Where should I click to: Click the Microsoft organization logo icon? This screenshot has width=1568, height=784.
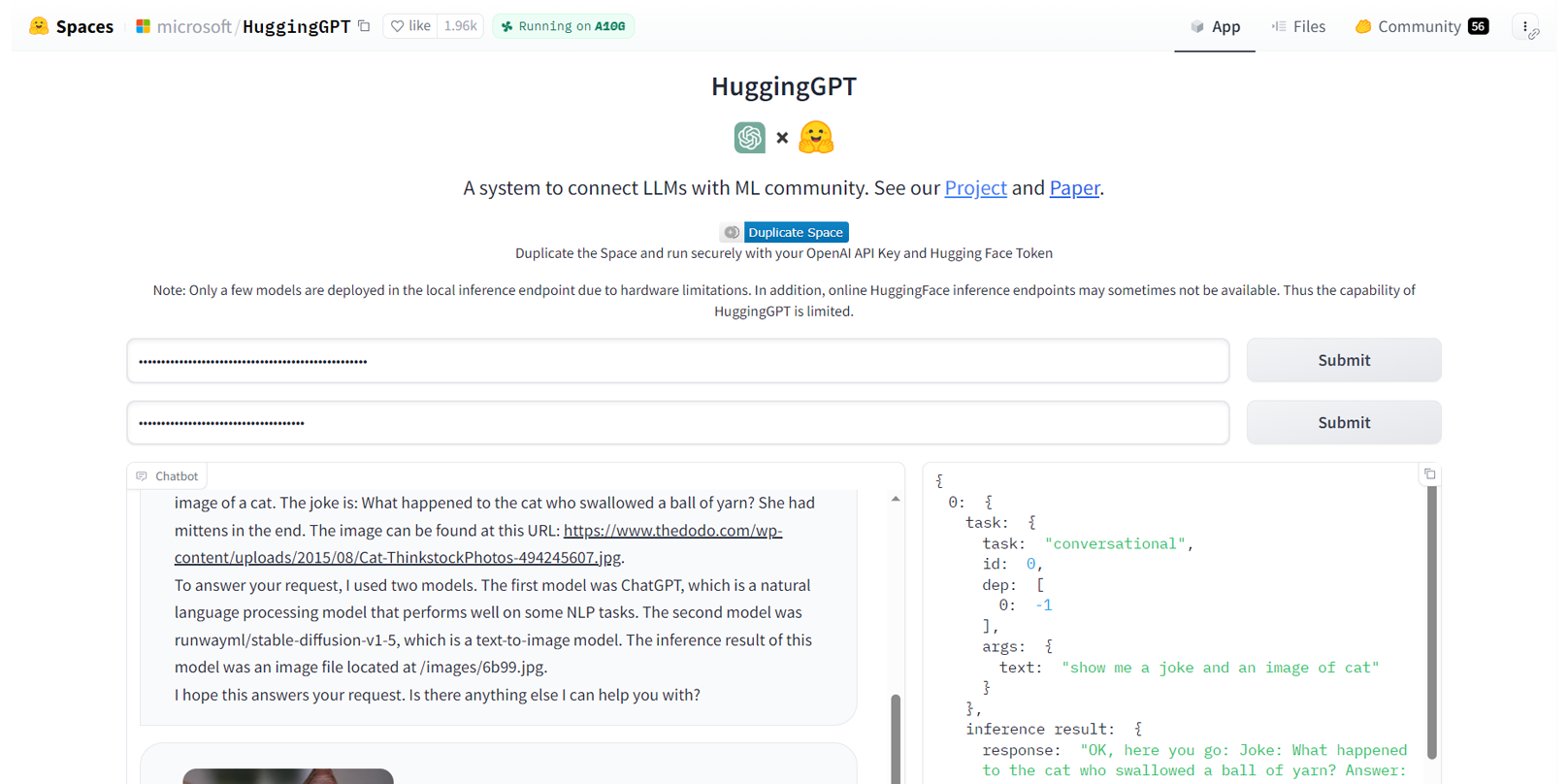[144, 26]
